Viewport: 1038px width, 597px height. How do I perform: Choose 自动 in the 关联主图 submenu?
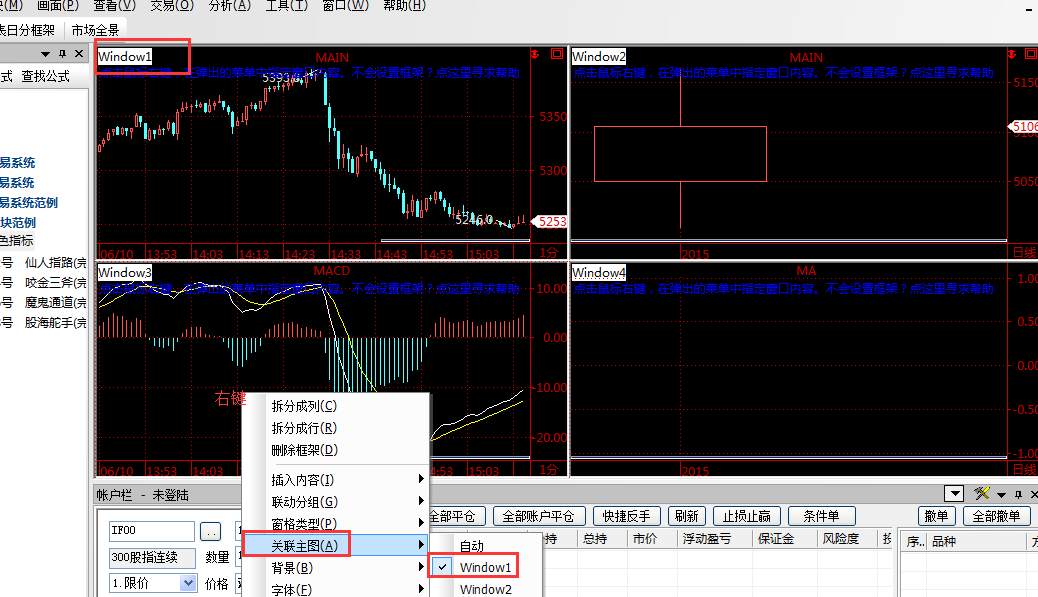(x=471, y=546)
